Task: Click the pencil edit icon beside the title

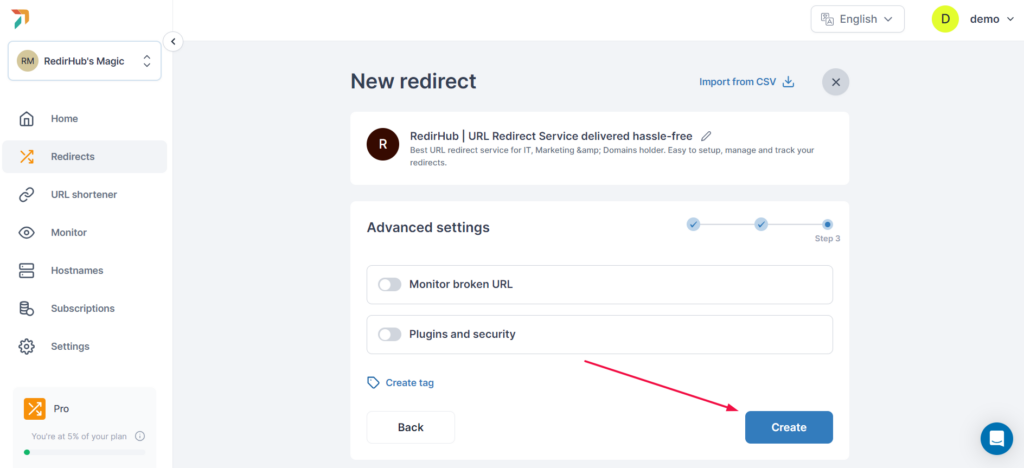Action: (706, 136)
